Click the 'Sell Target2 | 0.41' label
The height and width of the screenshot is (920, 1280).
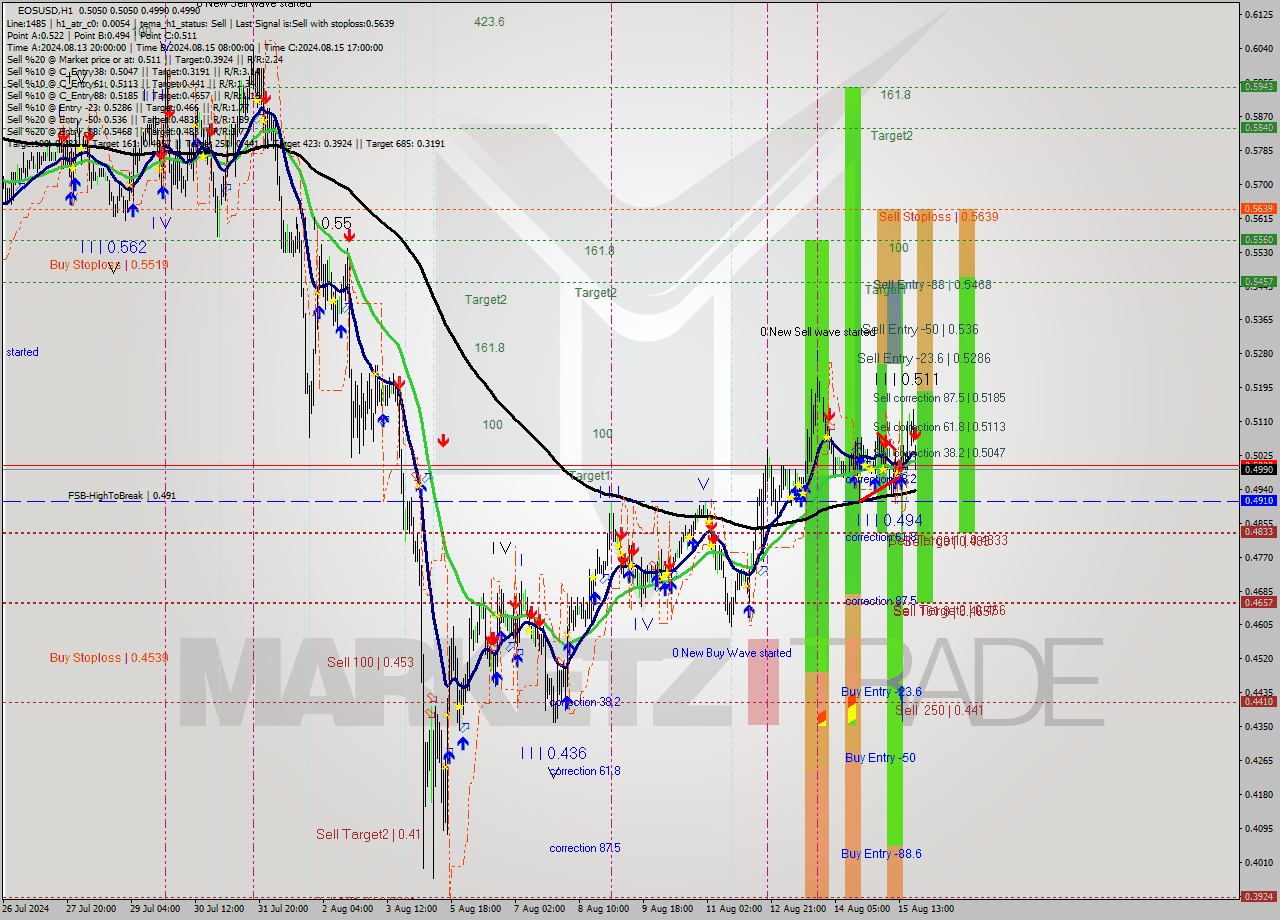[x=368, y=834]
